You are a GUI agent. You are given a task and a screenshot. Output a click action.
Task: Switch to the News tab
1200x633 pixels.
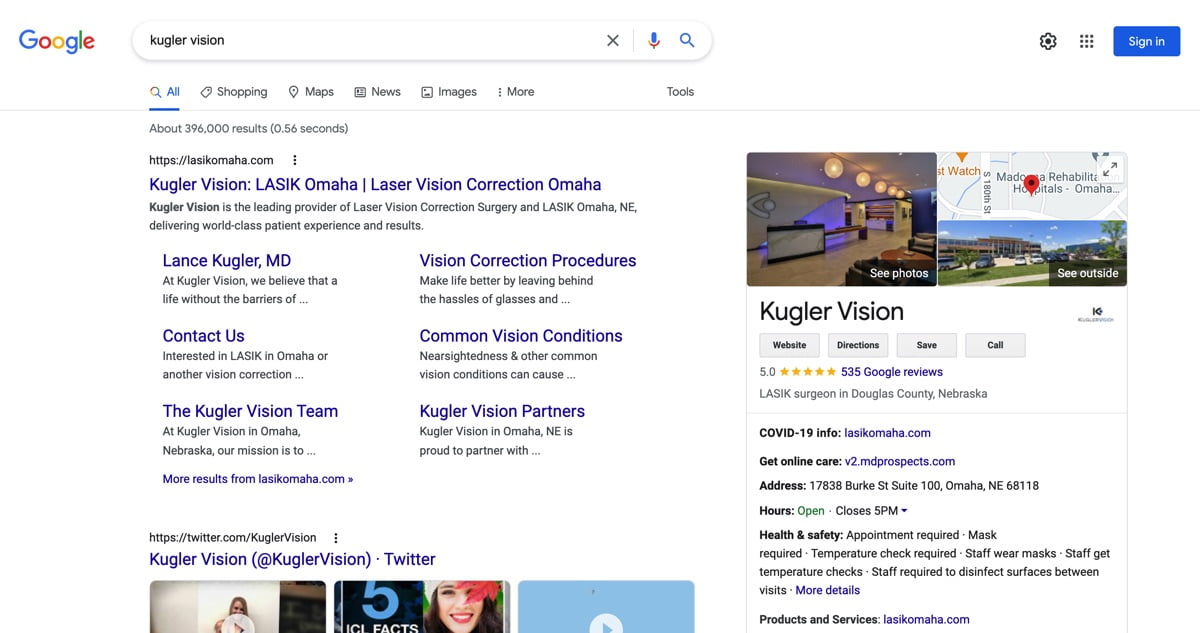(377, 92)
